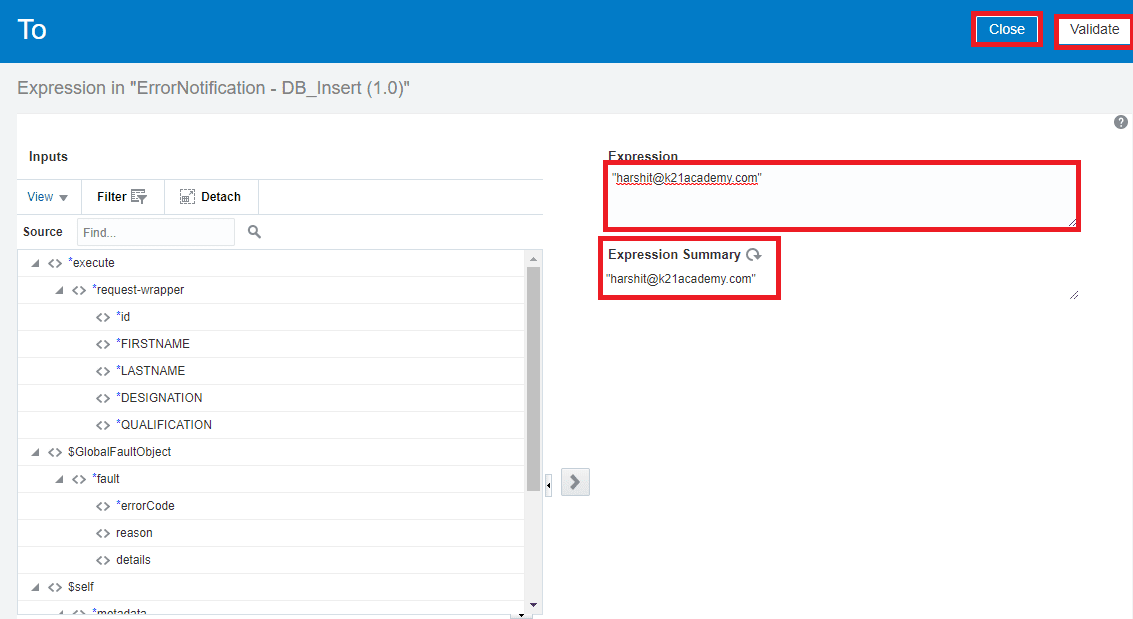Collapse the execute tree node
This screenshot has width=1133, height=619.
(x=34, y=262)
